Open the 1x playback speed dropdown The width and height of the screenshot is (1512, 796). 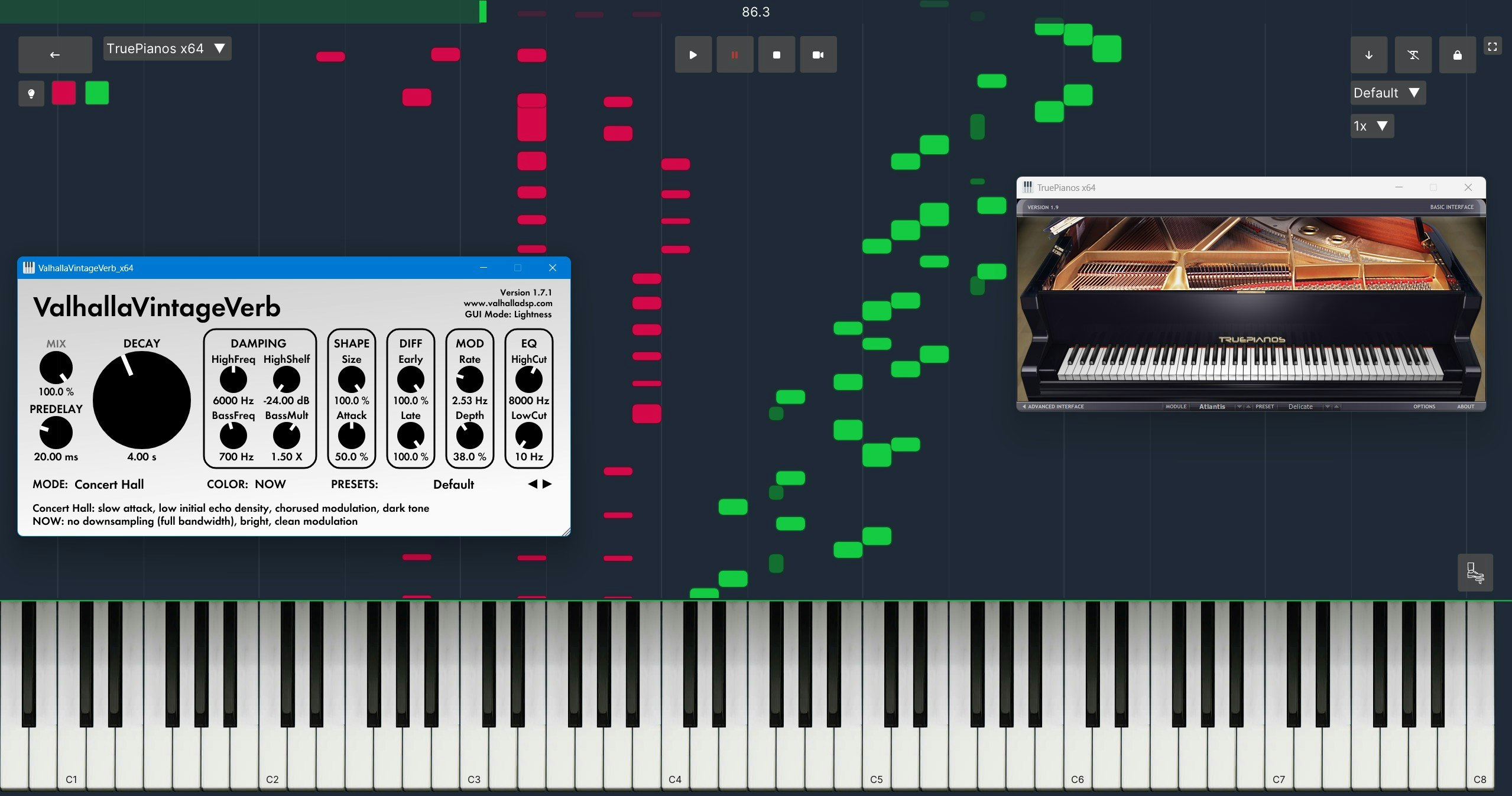click(1372, 126)
